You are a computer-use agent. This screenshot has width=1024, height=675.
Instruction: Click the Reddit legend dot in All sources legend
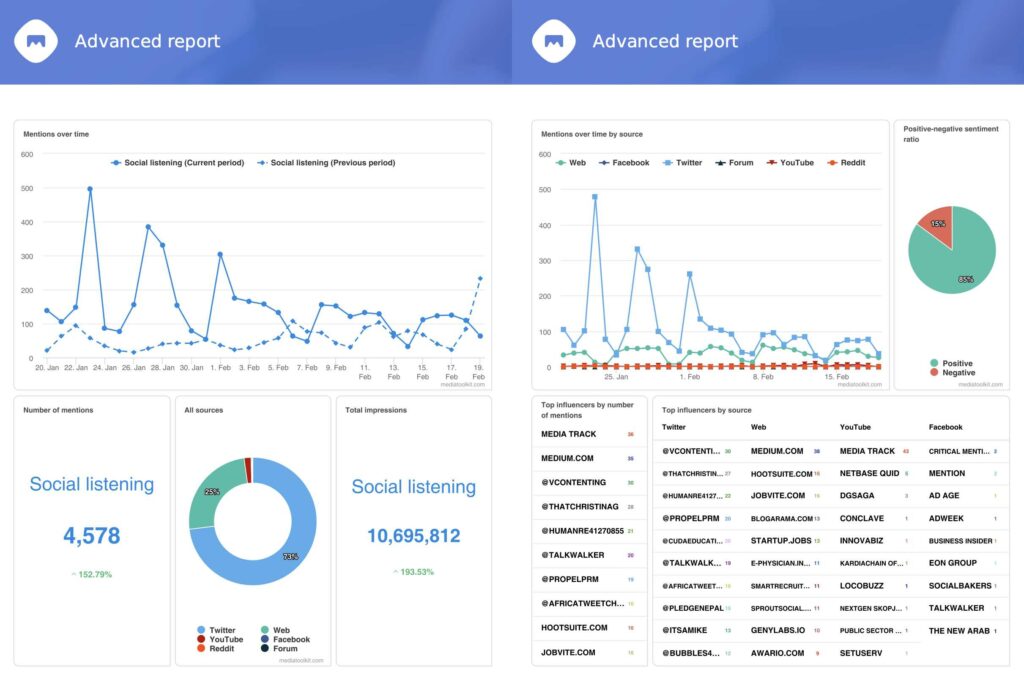click(201, 648)
